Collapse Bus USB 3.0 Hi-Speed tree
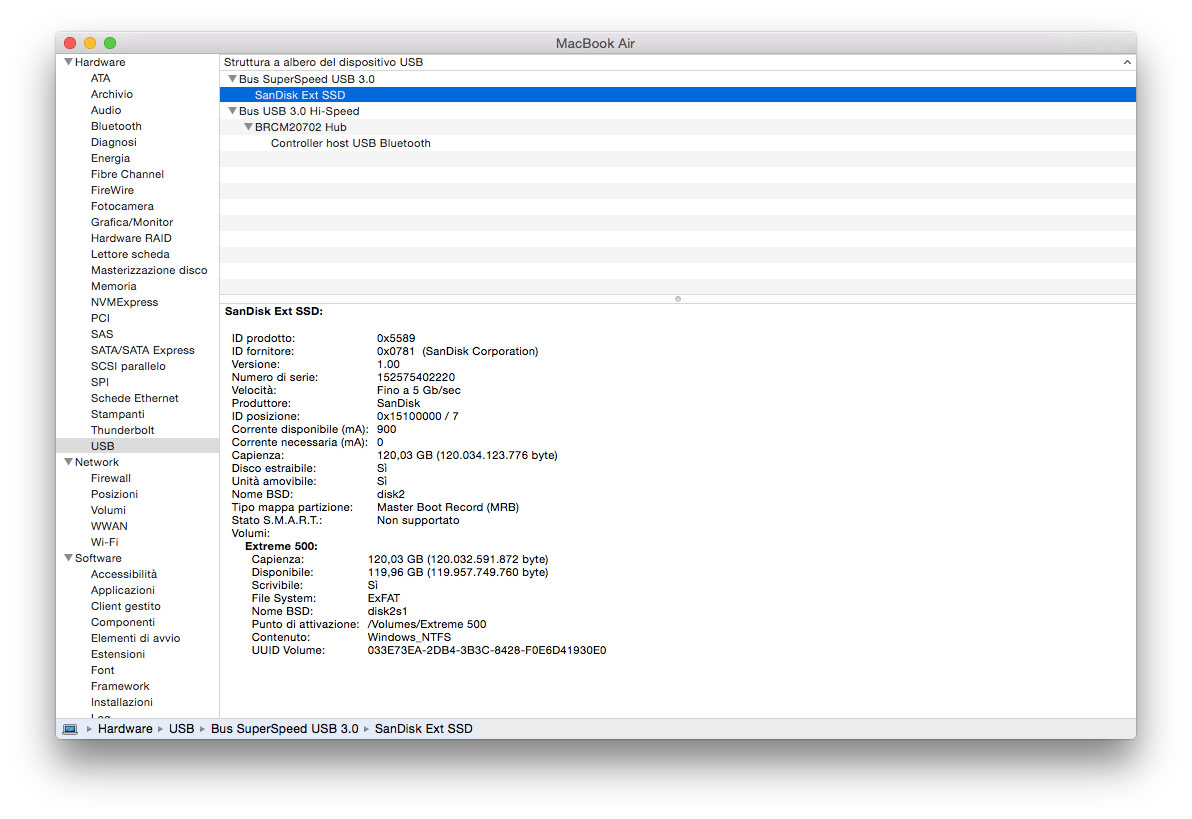Screen dimensions: 1192x819 pyautogui.click(x=233, y=110)
